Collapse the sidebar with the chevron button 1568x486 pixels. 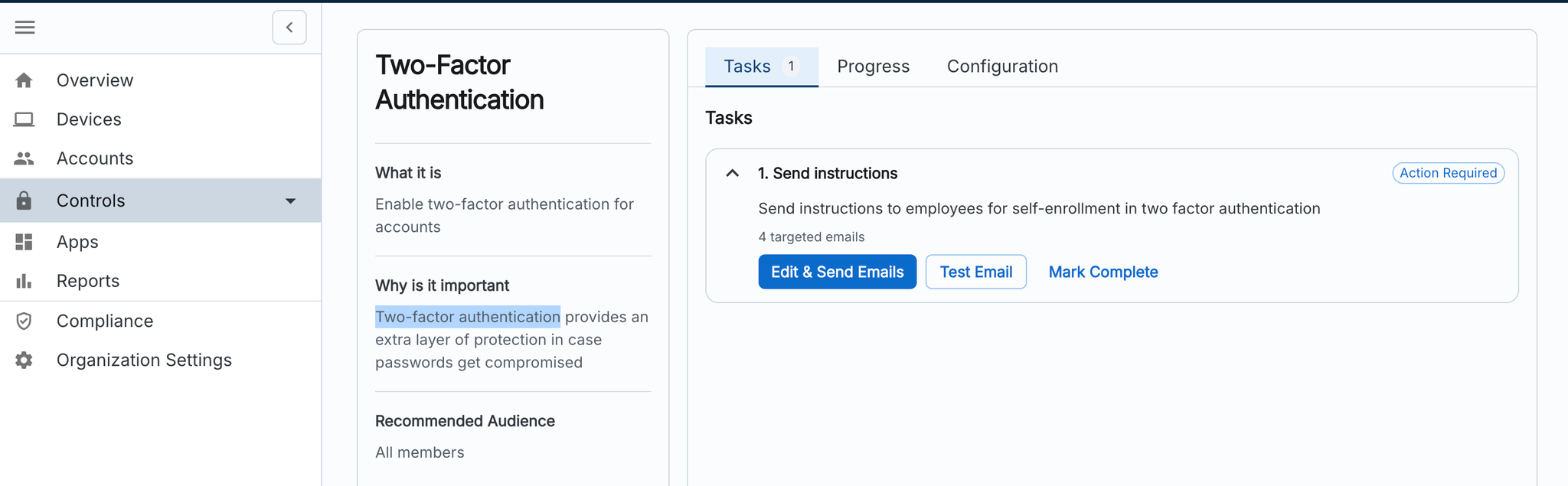tap(289, 28)
